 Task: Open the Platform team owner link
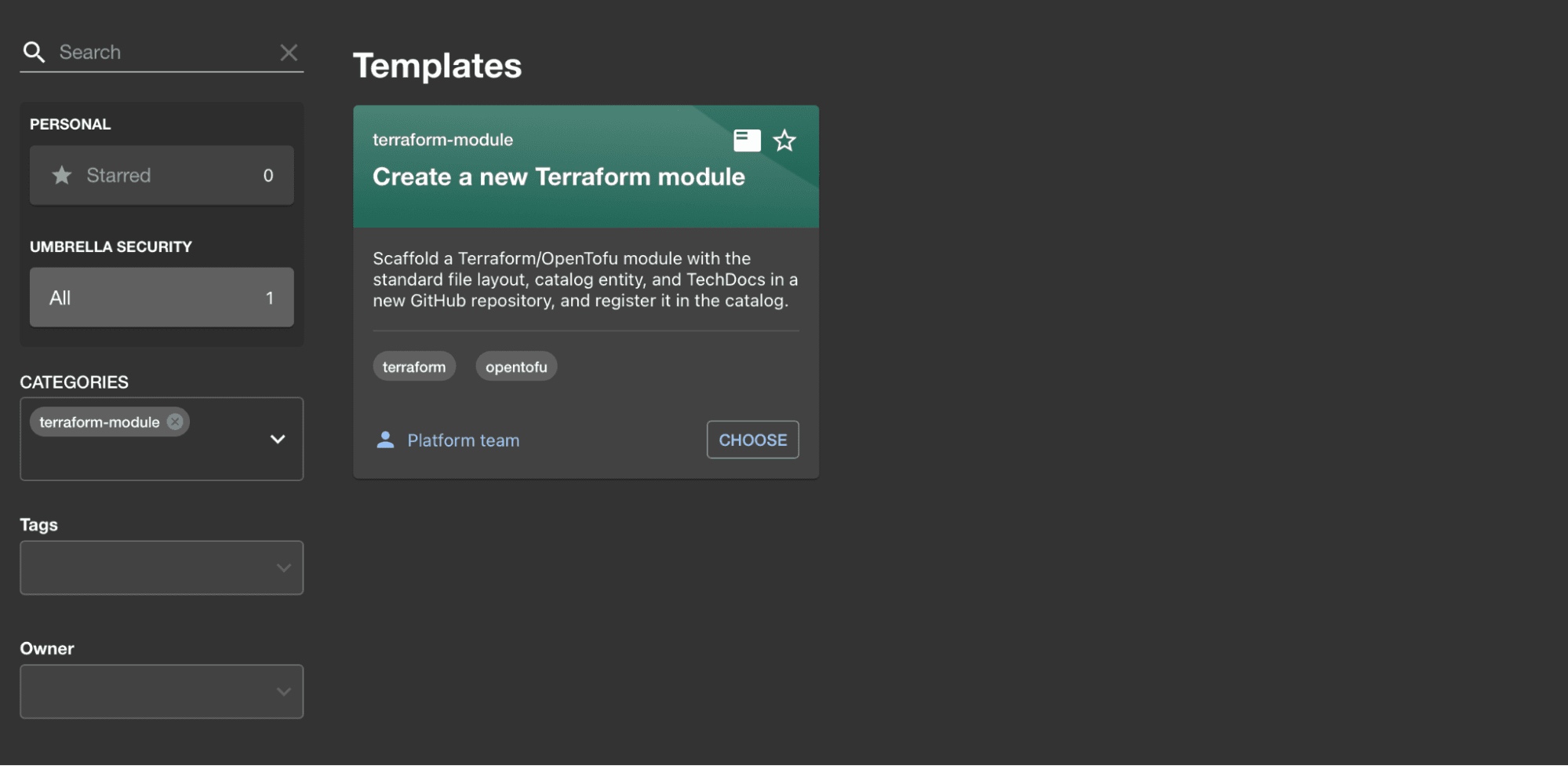point(463,440)
